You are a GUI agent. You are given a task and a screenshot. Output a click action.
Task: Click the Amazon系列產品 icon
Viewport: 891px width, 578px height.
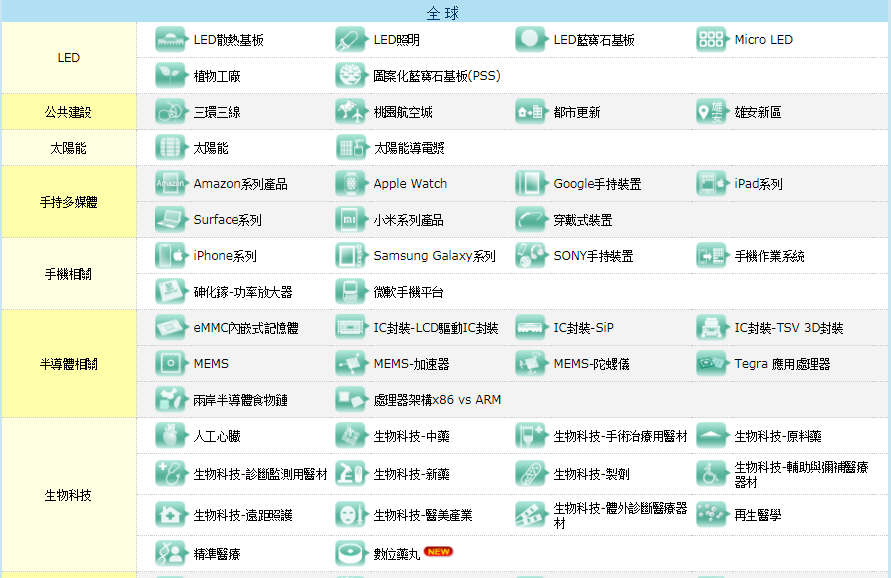pos(171,184)
